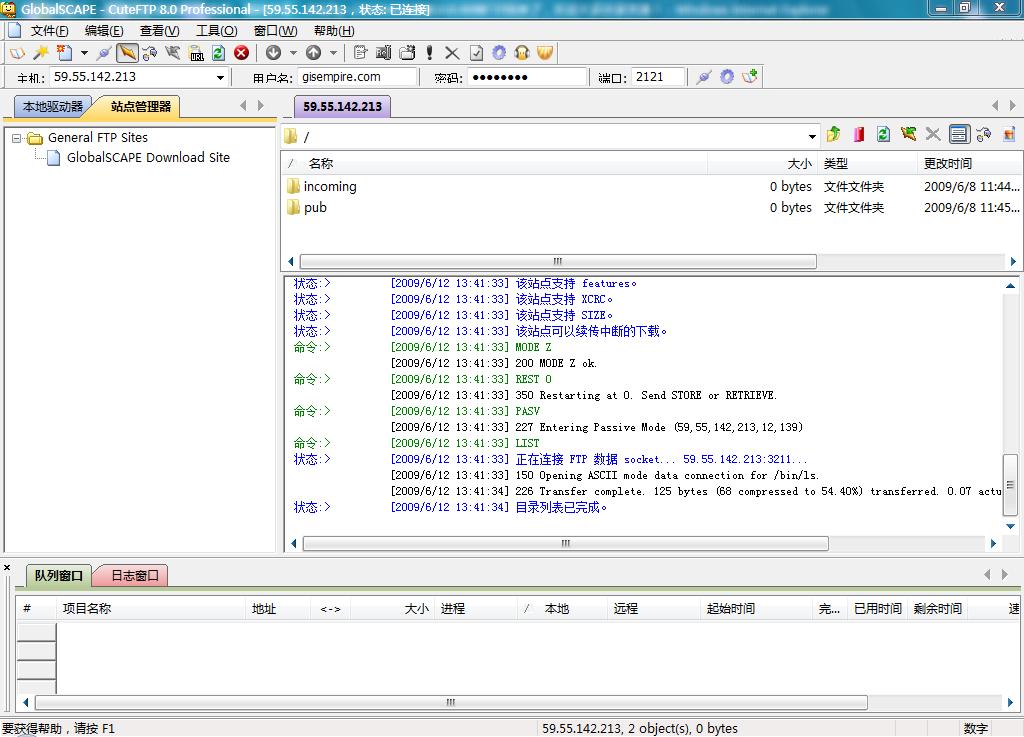
Task: Select GlobalSCAPE Download Site tree entry
Action: tap(148, 157)
